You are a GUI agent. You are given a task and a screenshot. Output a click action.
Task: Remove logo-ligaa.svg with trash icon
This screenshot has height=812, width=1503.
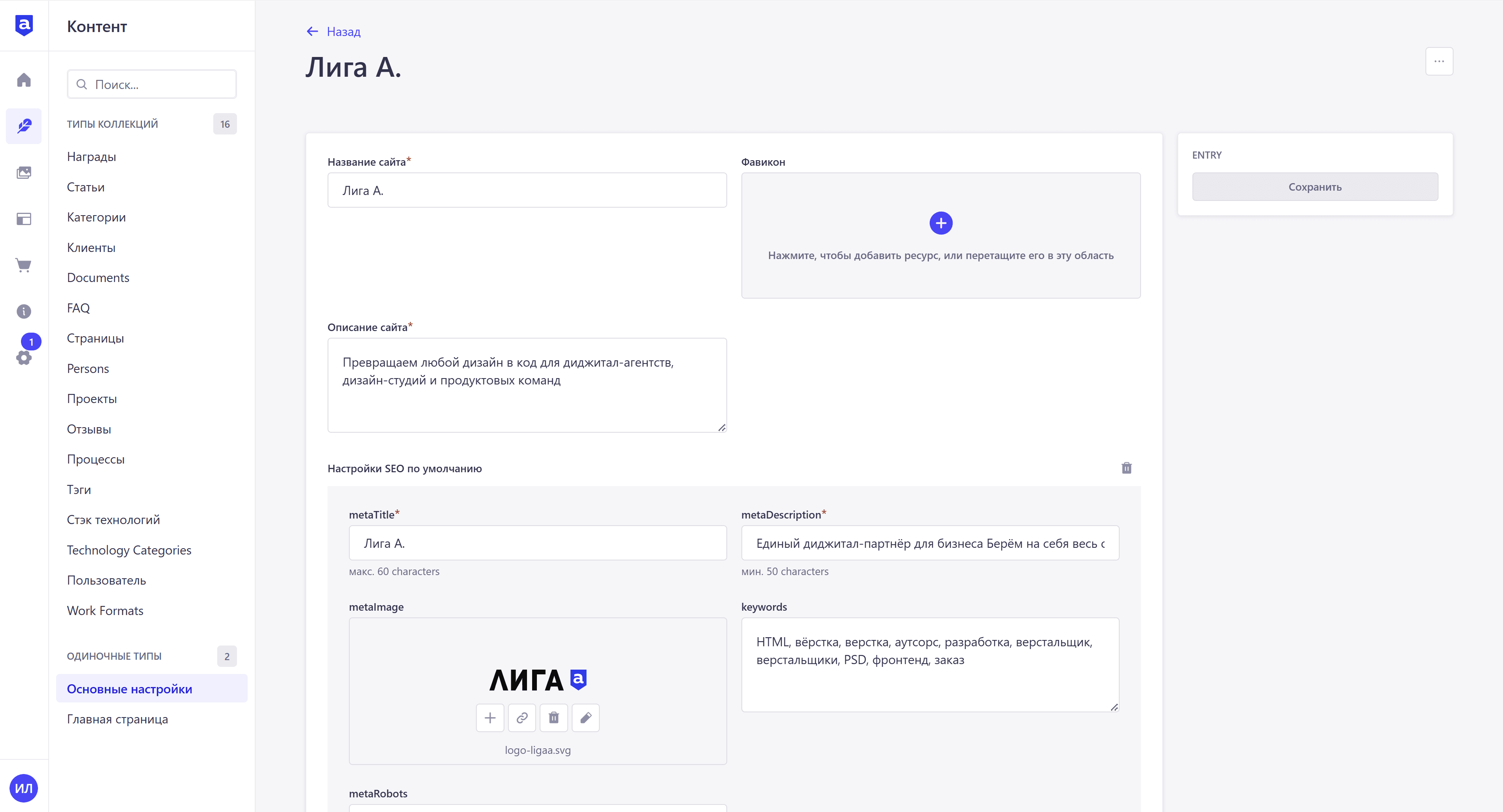pyautogui.click(x=554, y=717)
